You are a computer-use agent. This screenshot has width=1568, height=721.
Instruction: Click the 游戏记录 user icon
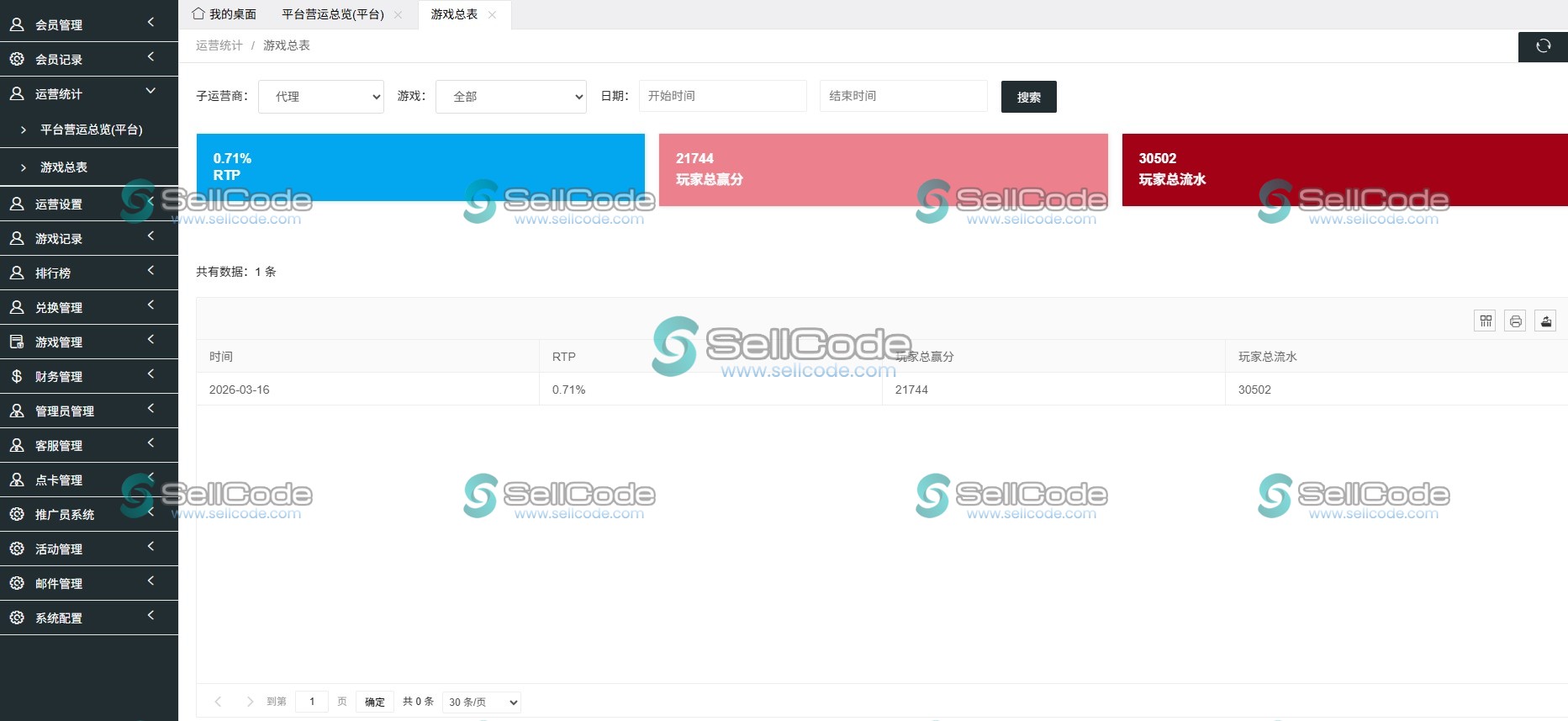click(x=17, y=238)
